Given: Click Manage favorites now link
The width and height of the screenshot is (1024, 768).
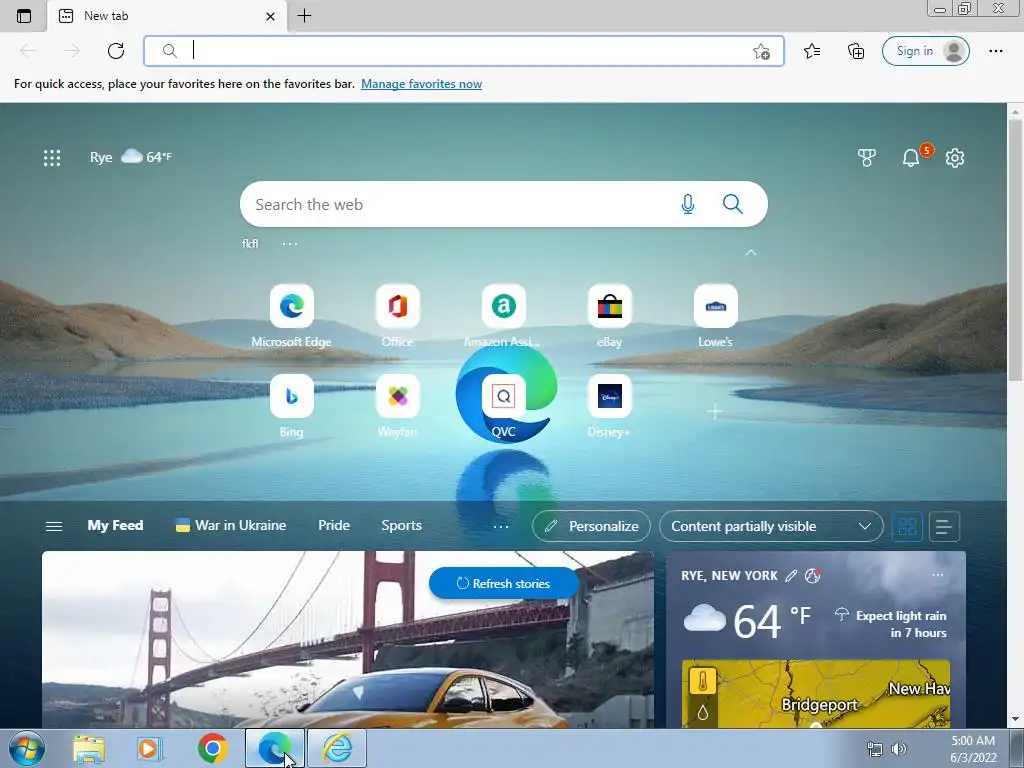Looking at the screenshot, I should pos(421,84).
